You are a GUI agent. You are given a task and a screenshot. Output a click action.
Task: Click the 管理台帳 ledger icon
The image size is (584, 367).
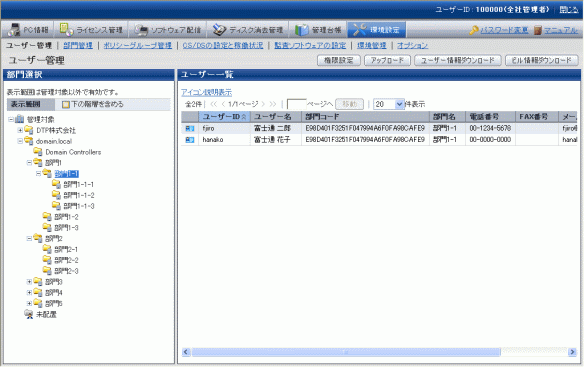302,30
